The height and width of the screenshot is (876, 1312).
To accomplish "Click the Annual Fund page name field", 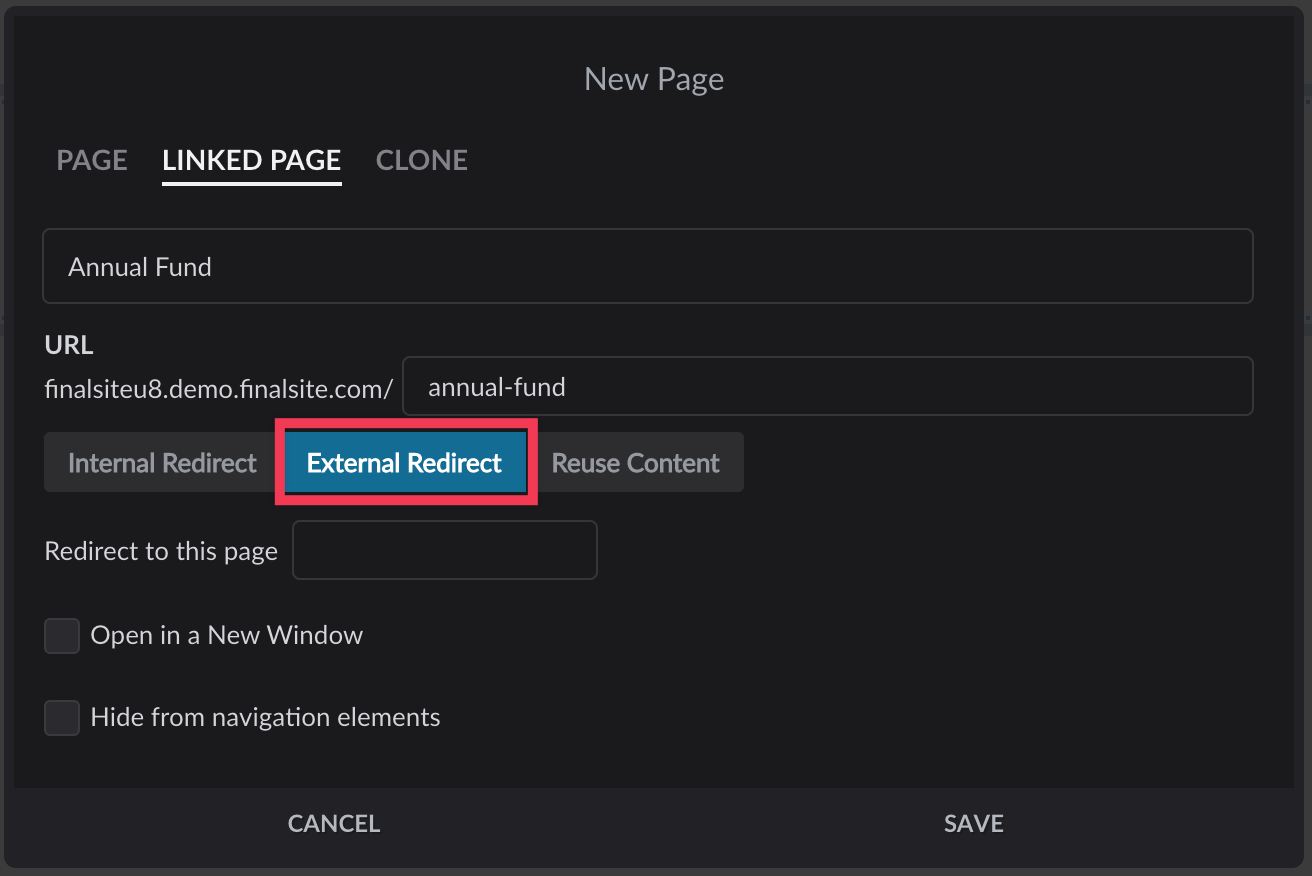I will click(x=647, y=266).
